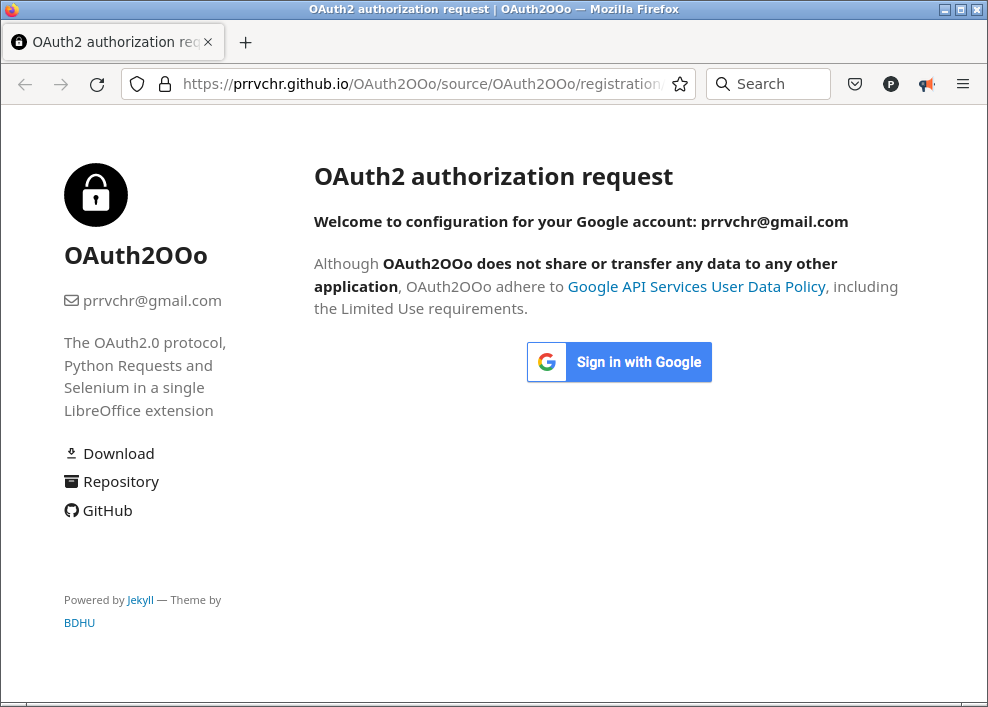The image size is (988, 707).
Task: Open a new tab with plus button
Action: pos(246,42)
